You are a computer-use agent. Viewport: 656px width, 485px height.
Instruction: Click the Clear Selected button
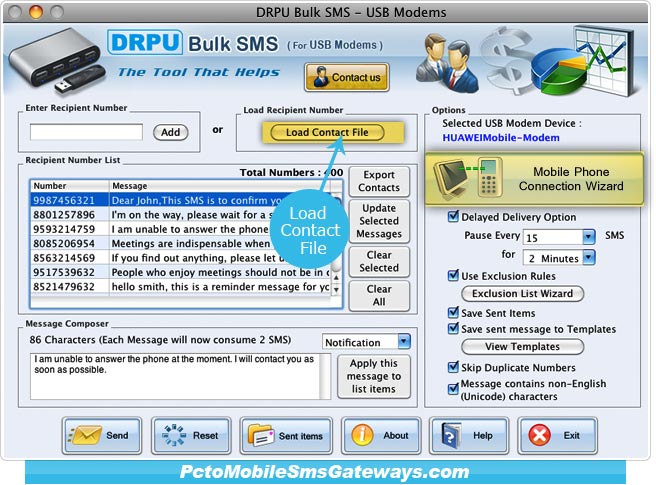379,261
